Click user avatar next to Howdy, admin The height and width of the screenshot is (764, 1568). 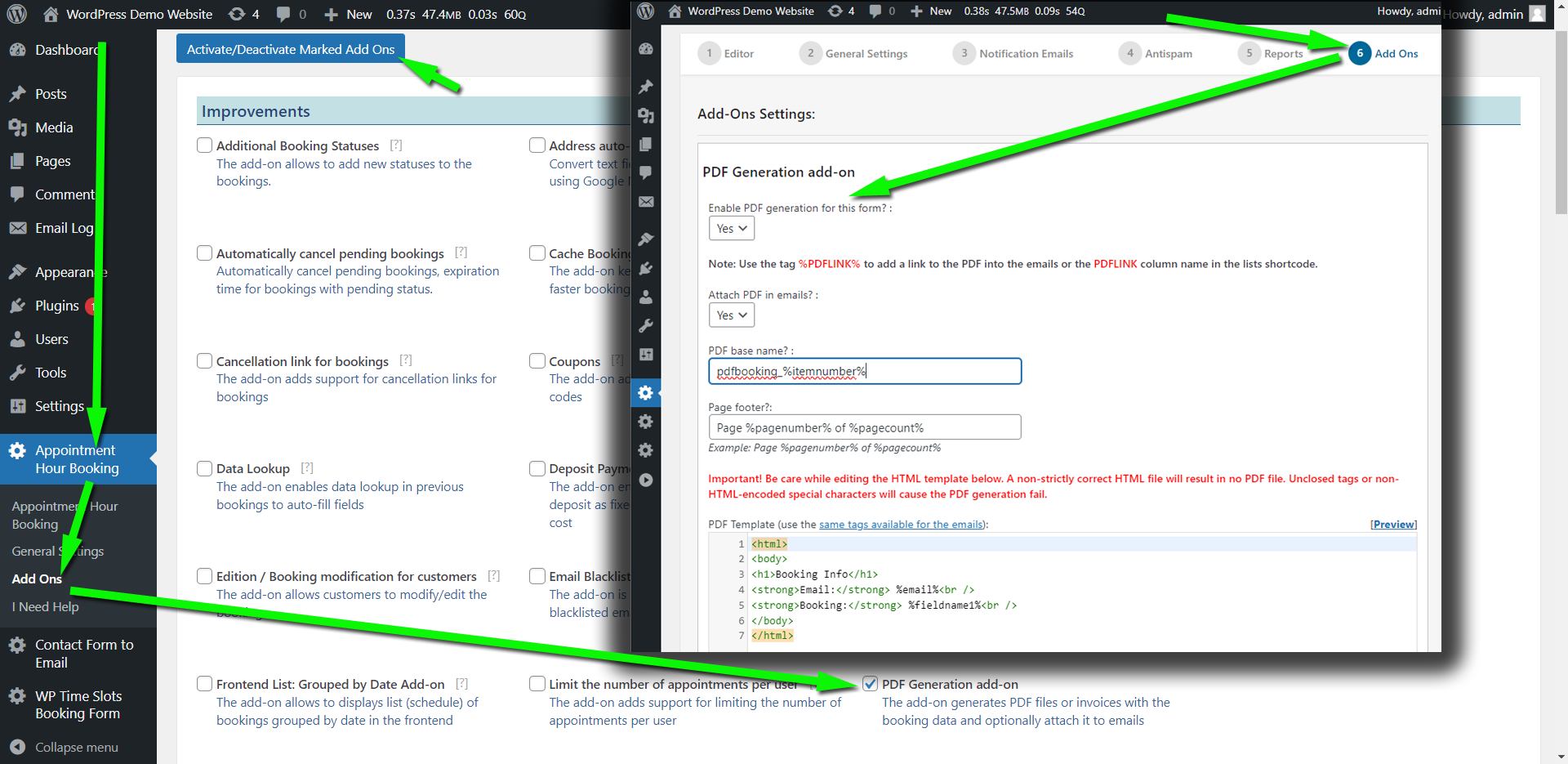(1537, 14)
